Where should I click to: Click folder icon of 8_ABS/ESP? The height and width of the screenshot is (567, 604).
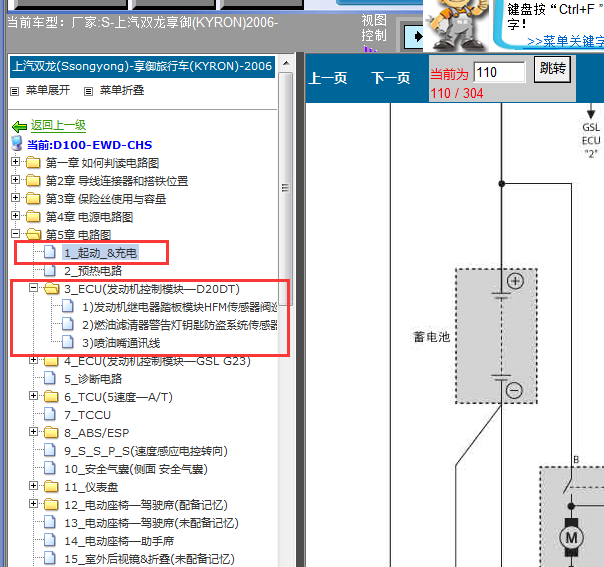[51, 433]
